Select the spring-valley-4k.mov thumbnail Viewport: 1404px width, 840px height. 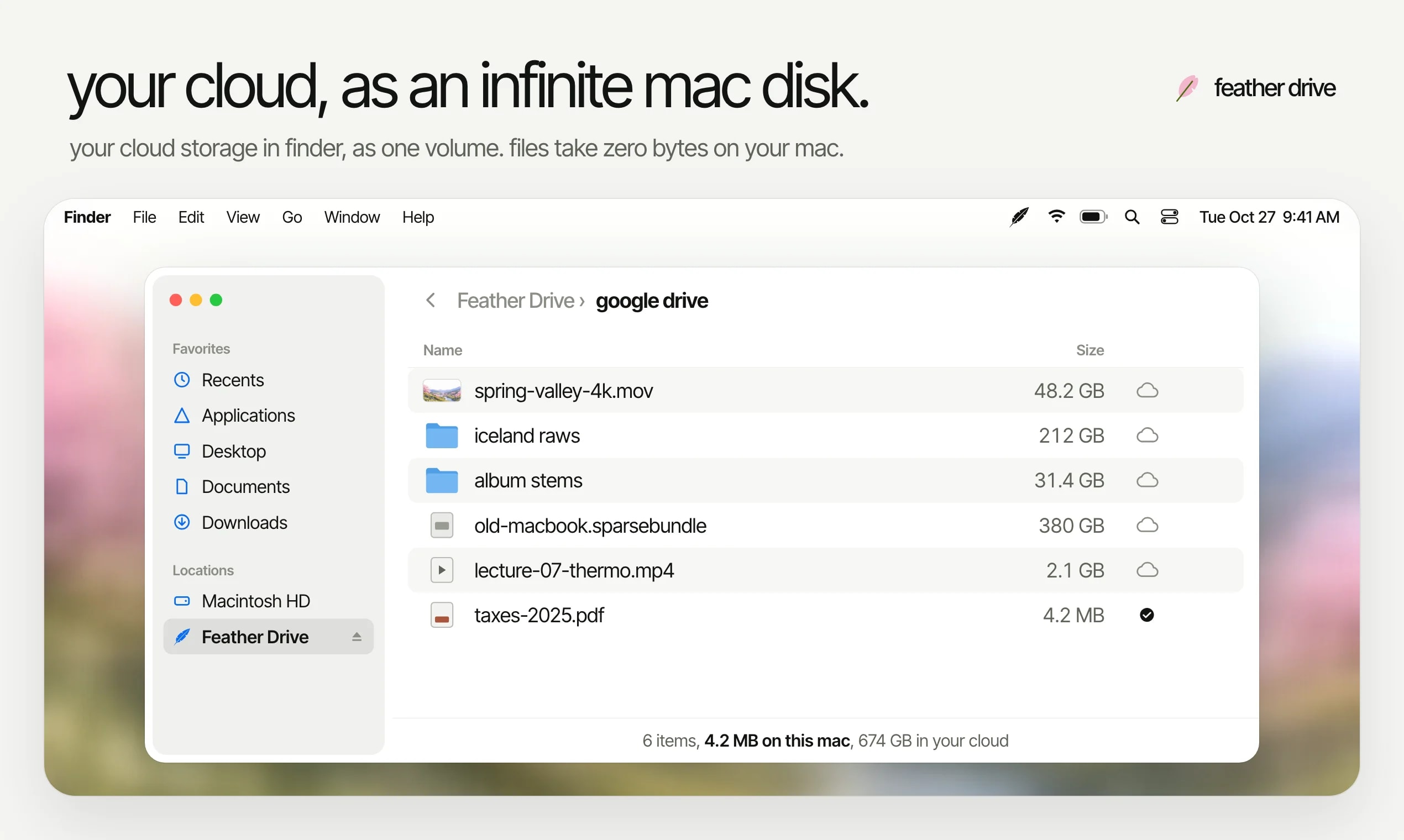(x=442, y=391)
